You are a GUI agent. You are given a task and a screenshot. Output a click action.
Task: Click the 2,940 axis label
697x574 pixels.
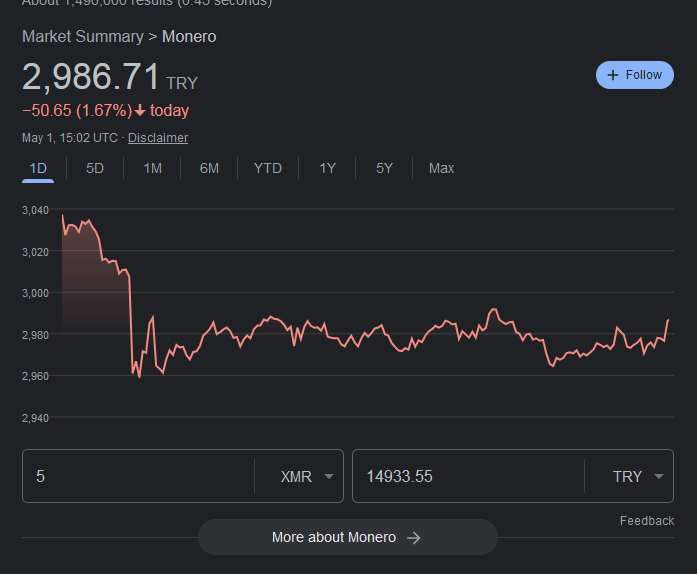click(x=36, y=418)
